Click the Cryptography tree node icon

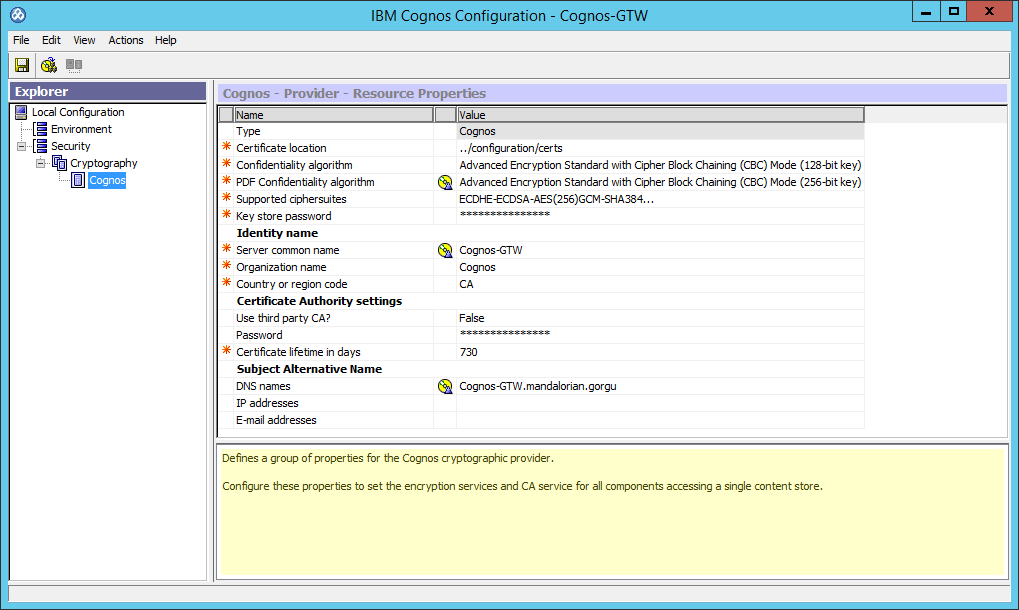59,163
